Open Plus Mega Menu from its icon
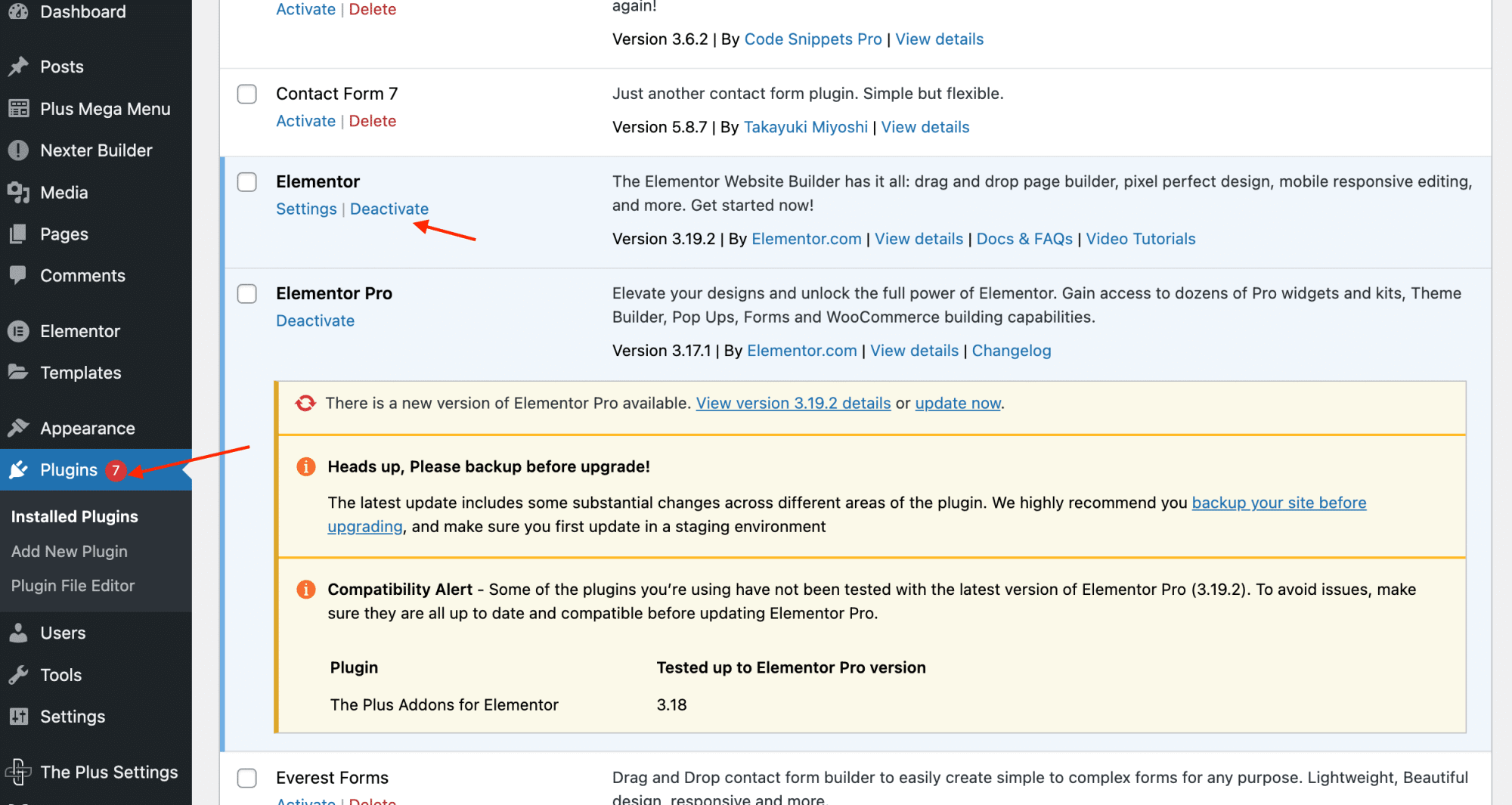This screenshot has width=1512, height=805. tap(19, 108)
